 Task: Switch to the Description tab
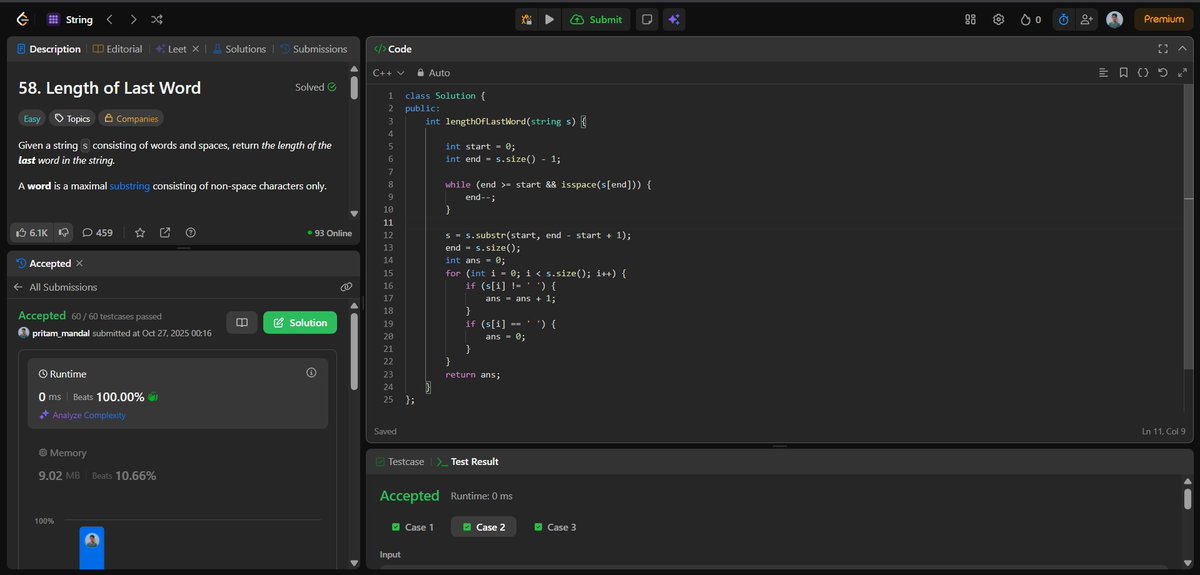click(x=49, y=48)
